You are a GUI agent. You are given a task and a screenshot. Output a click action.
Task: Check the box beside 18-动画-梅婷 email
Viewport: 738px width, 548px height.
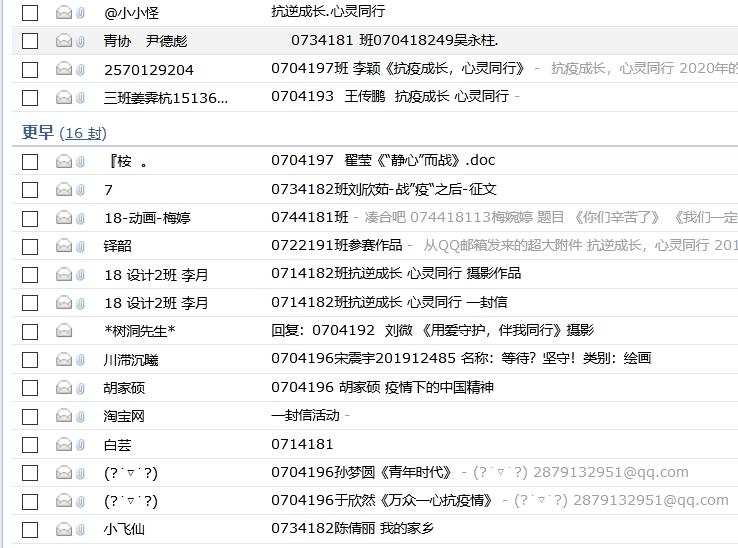click(30, 218)
